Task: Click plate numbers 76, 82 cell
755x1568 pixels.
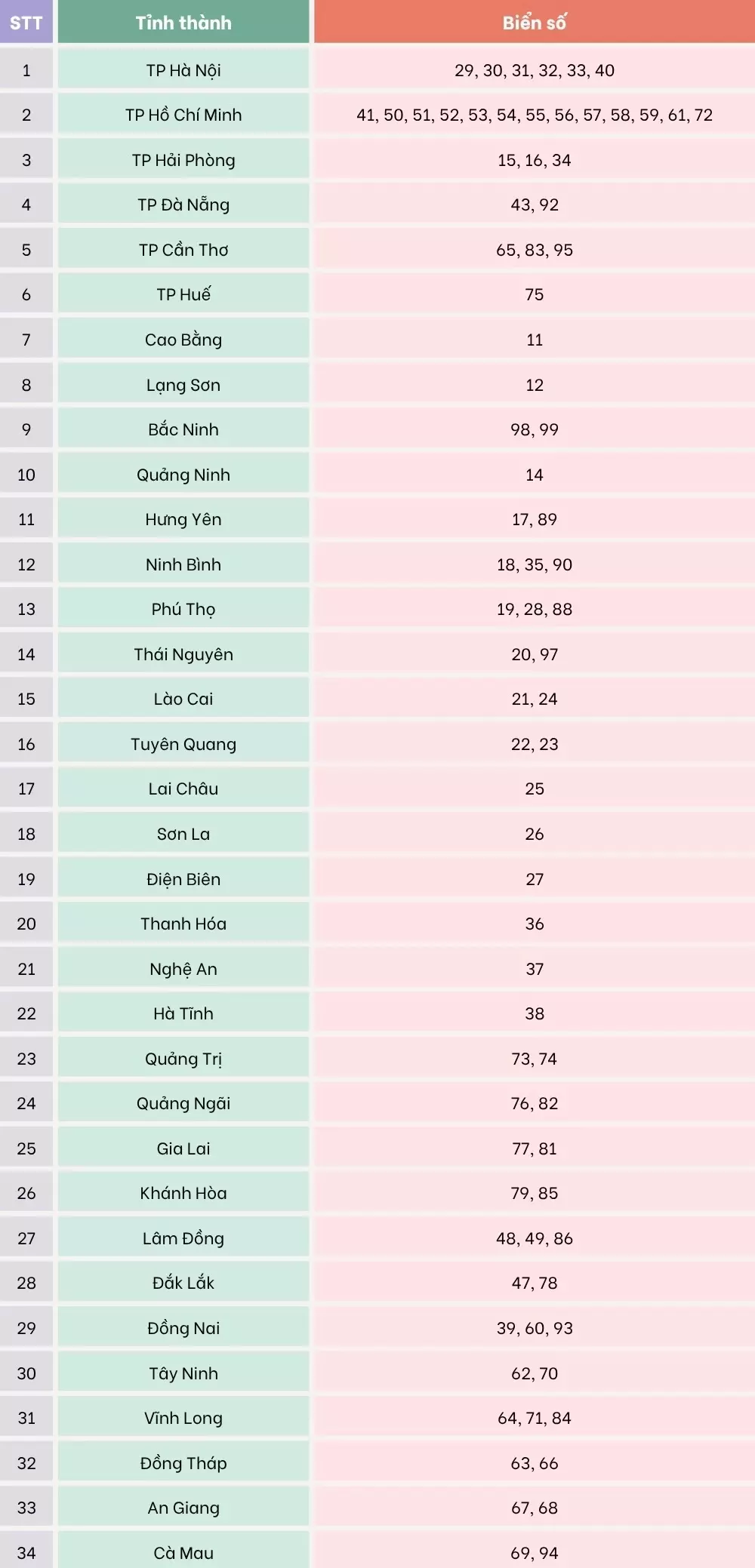Action: [x=534, y=1103]
